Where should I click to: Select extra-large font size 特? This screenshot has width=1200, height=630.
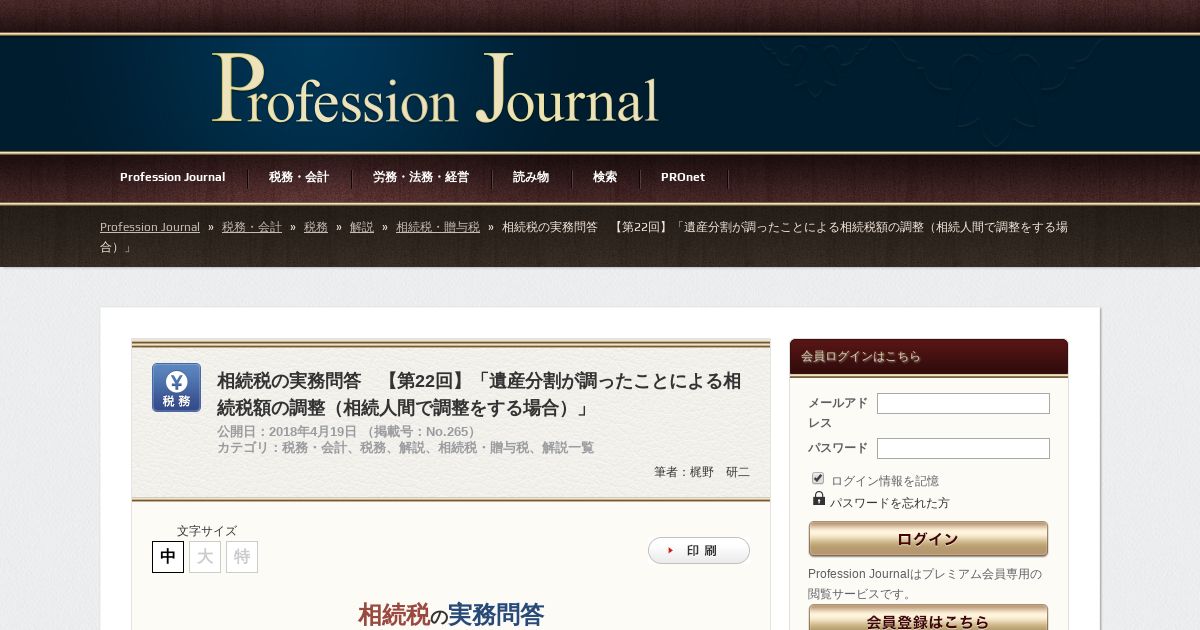pos(242,557)
